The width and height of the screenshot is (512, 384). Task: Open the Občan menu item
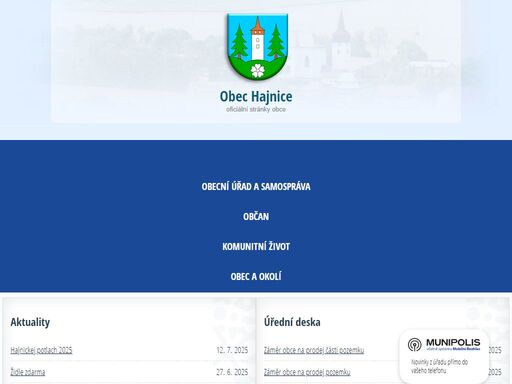pyautogui.click(x=256, y=216)
